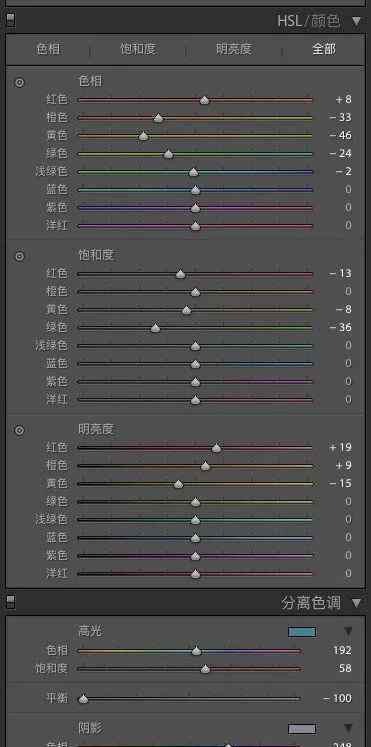
Task: Click the 饱和度 绿色 value field -36
Action: pyautogui.click(x=341, y=327)
